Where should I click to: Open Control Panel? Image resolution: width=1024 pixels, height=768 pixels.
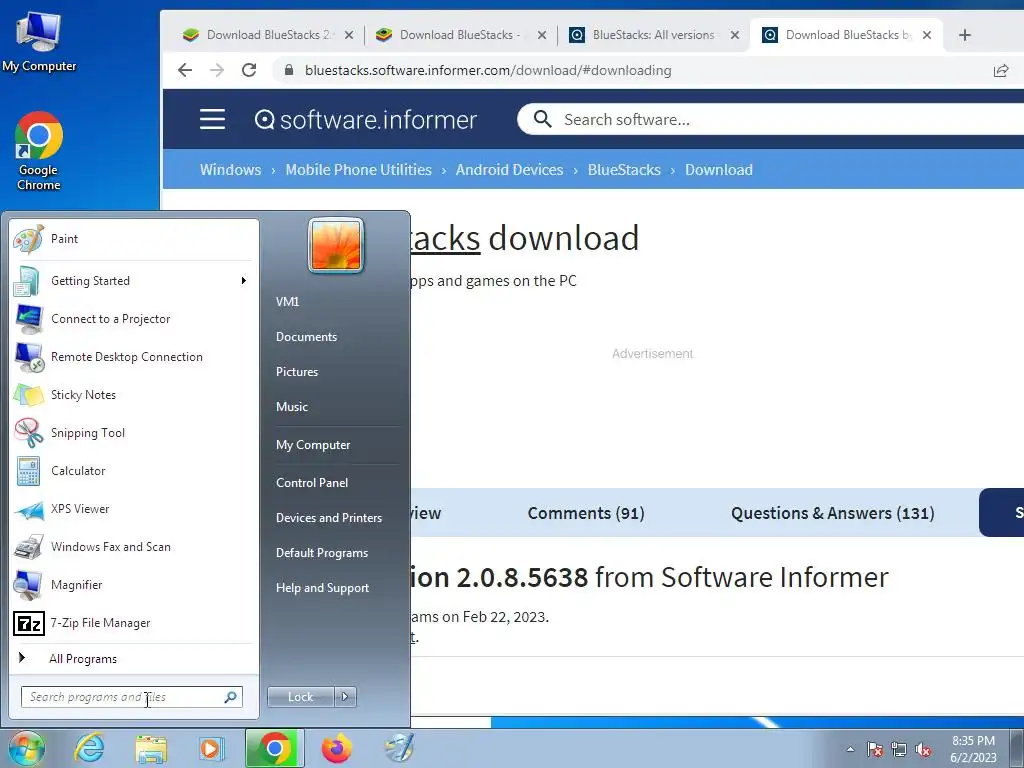tap(312, 483)
